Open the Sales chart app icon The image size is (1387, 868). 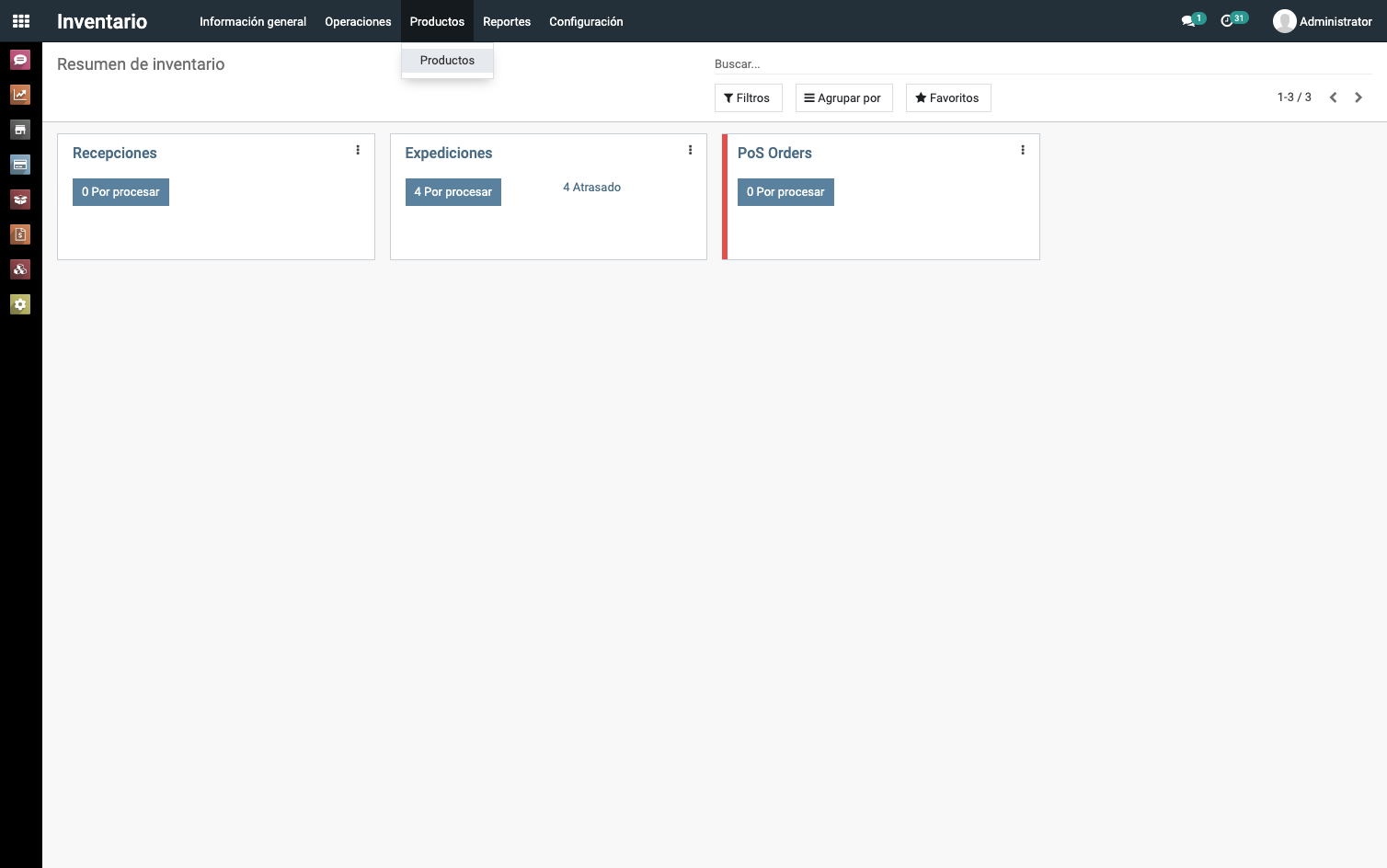point(20,95)
